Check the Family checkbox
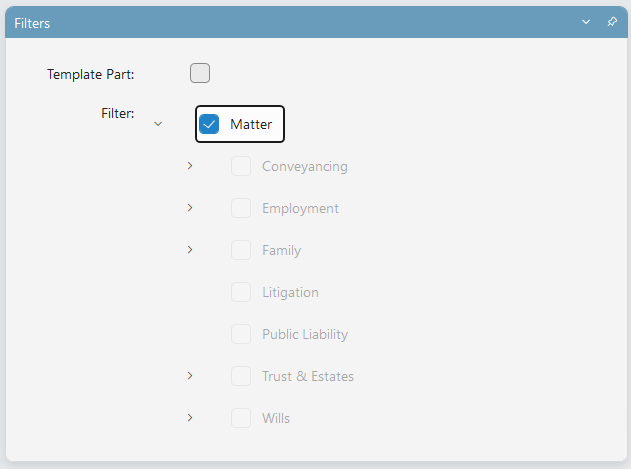This screenshot has width=631, height=469. pos(241,250)
